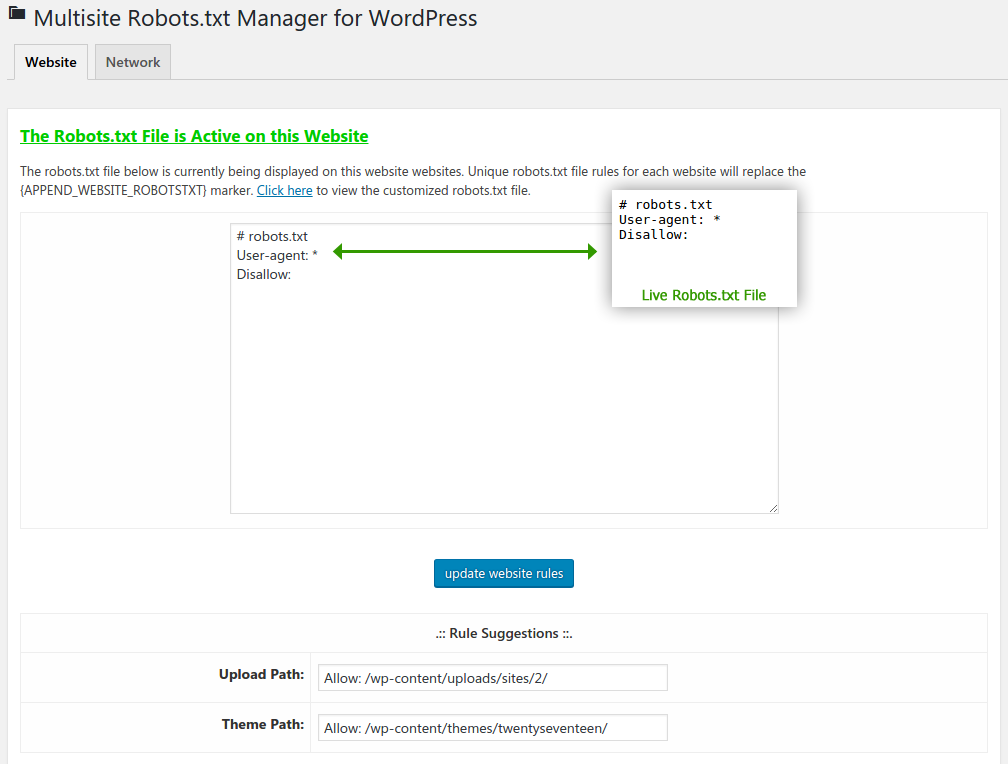Click the green double-headed arrow

(464, 252)
